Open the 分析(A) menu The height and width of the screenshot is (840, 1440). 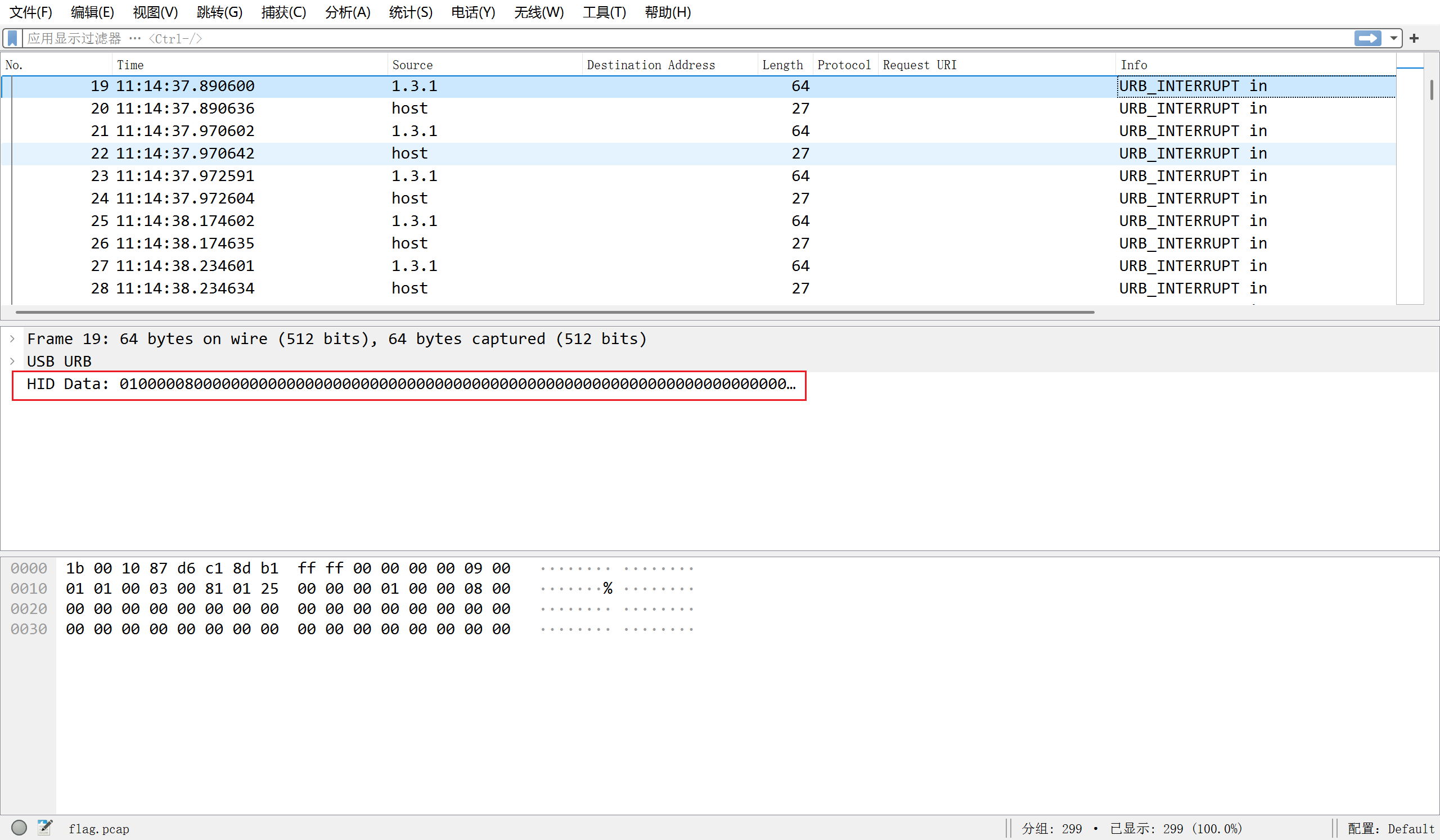click(x=348, y=12)
